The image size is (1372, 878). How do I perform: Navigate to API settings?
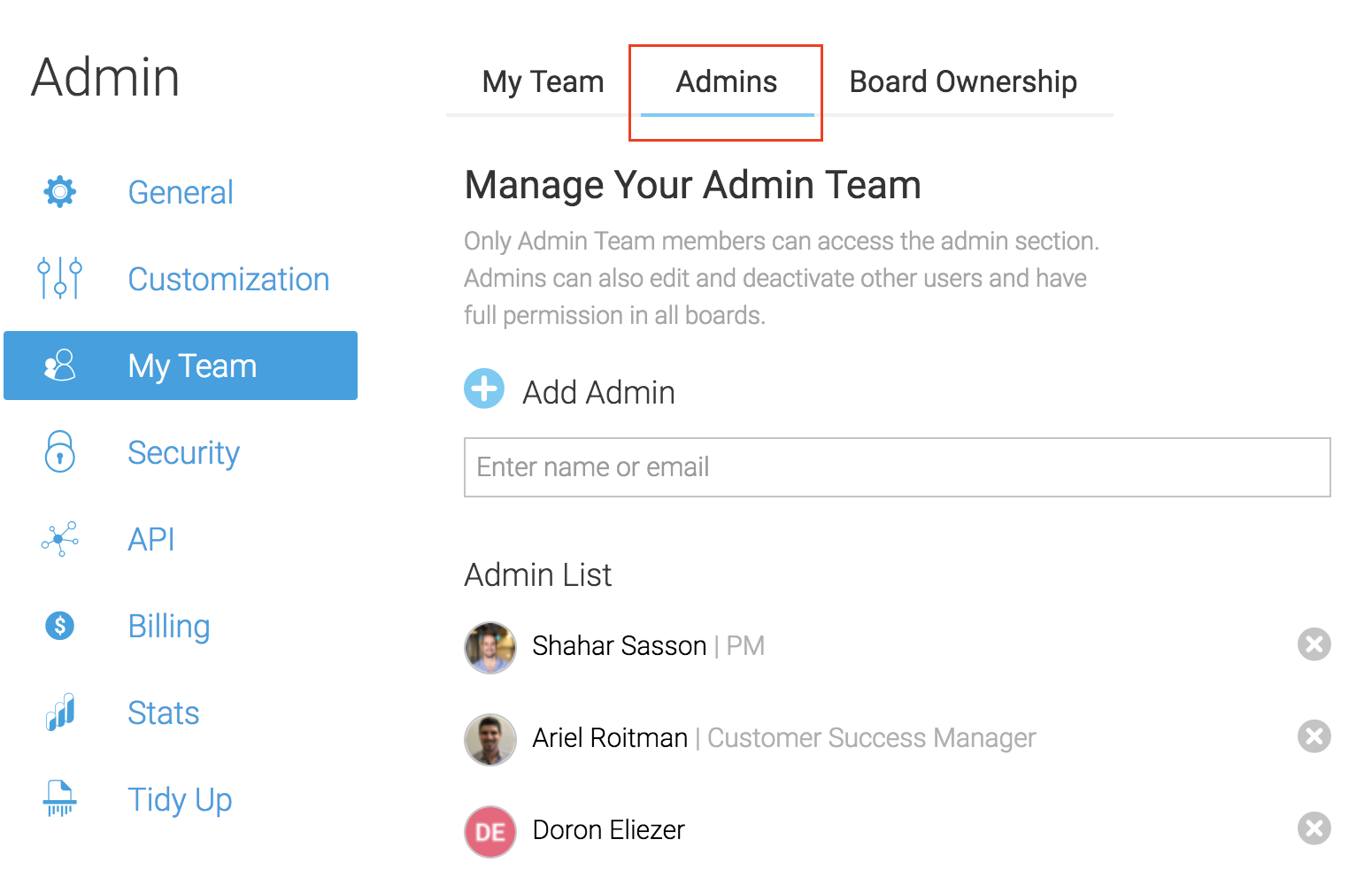[x=151, y=539]
